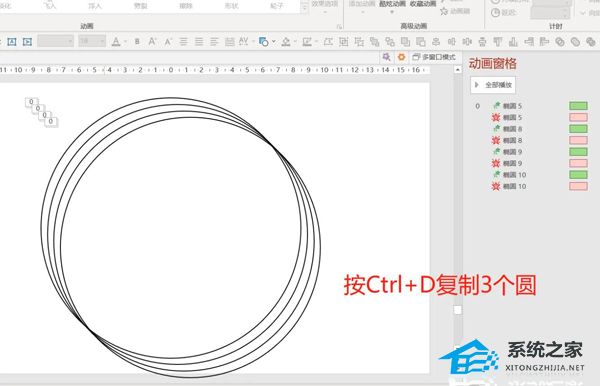The width and height of the screenshot is (600, 386).
Task: Click the font color A icon
Action: 116,41
